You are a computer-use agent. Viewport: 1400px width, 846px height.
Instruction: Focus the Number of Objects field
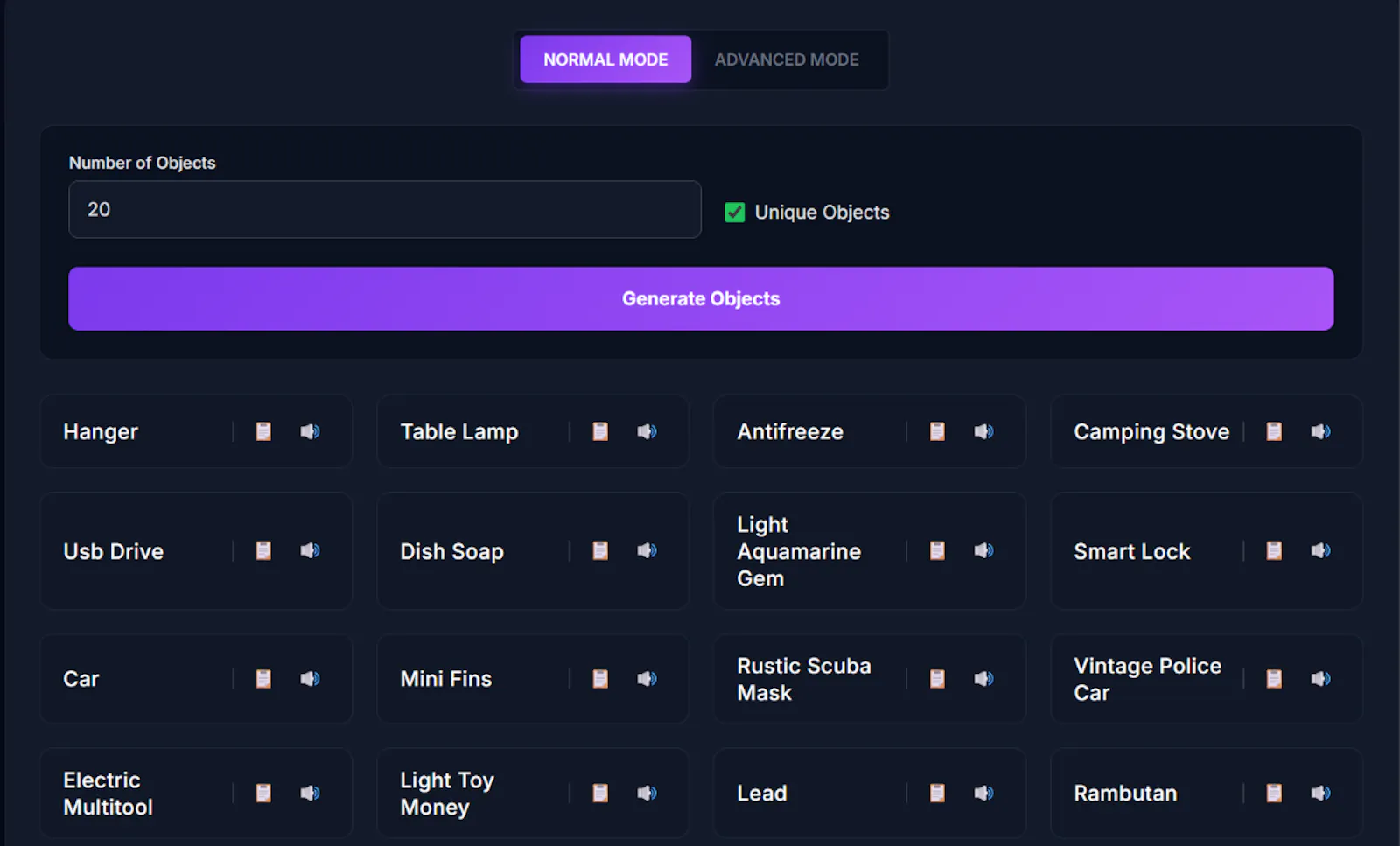385,209
